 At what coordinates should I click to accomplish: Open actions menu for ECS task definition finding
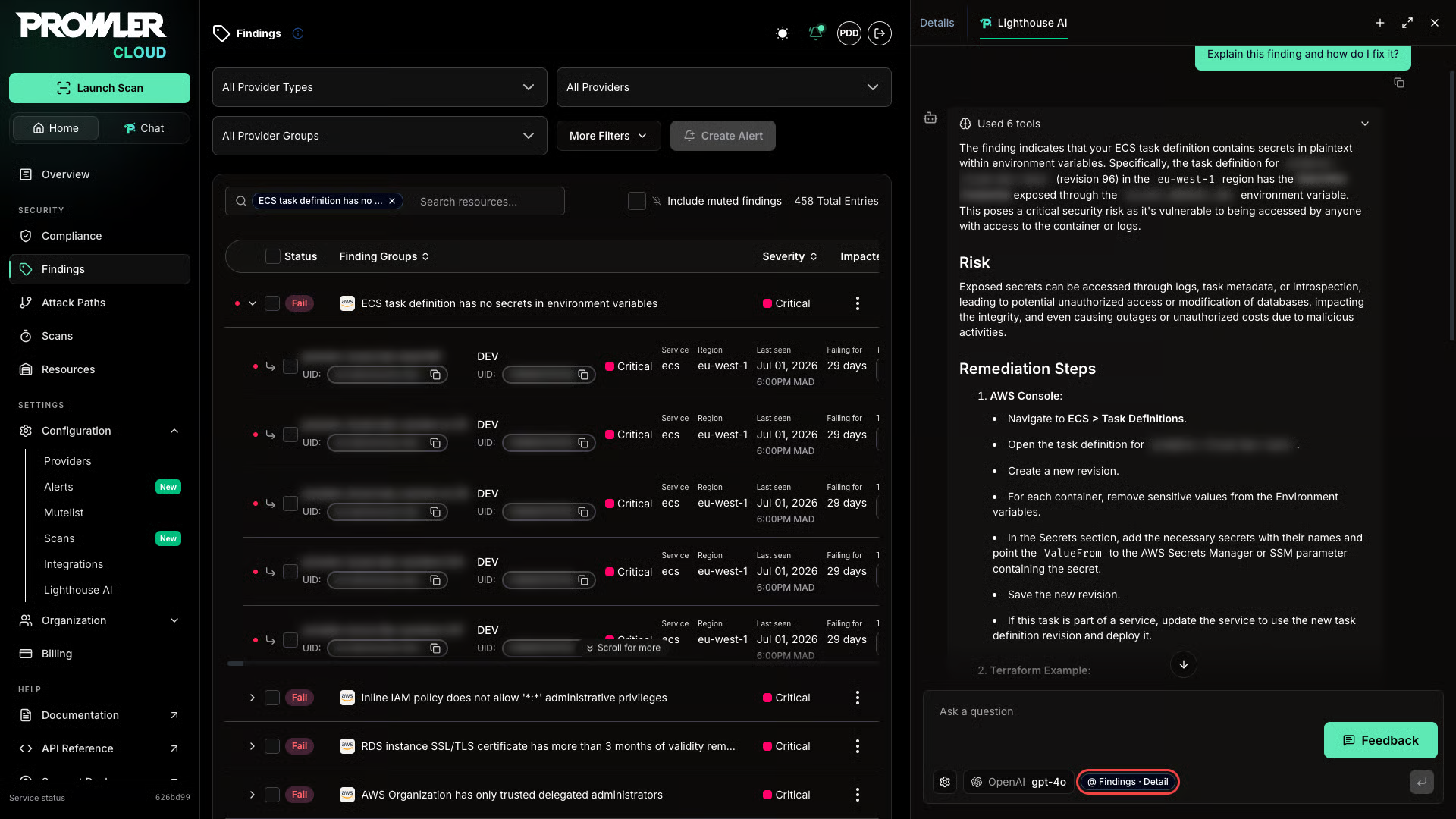pos(858,303)
